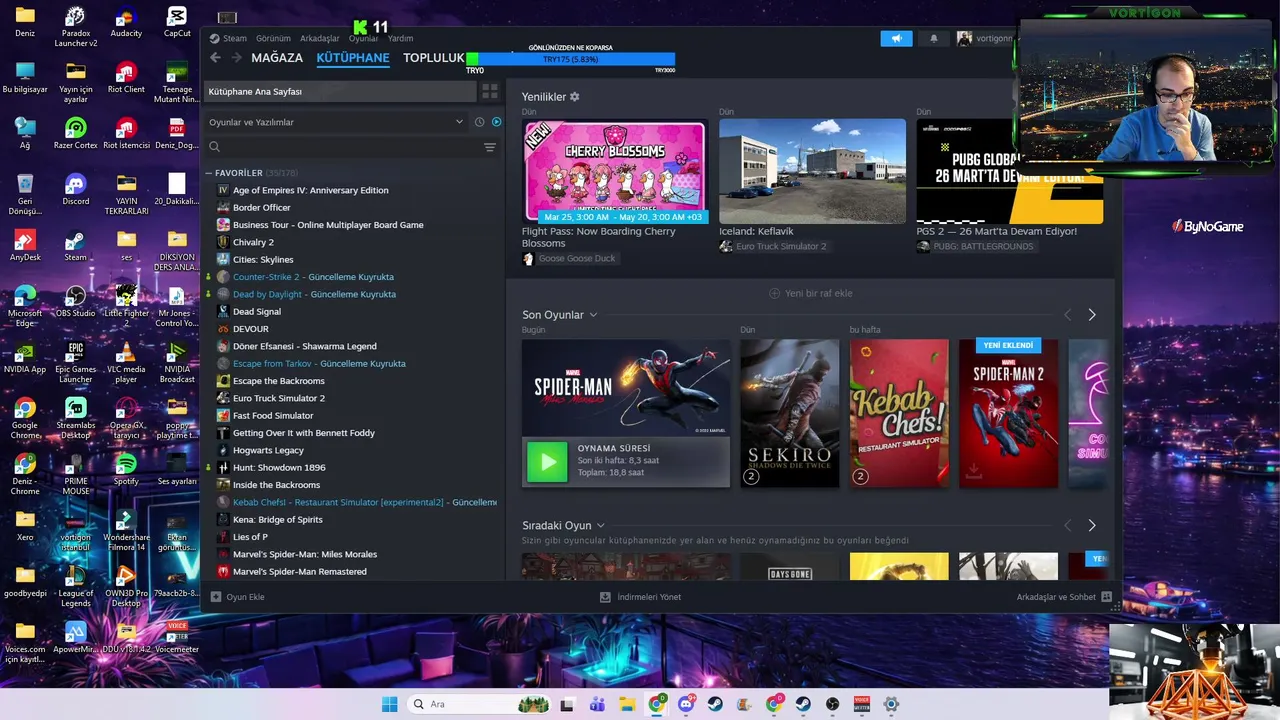Toggle recent activity clock sort filter
The height and width of the screenshot is (720, 1280).
[x=479, y=122]
